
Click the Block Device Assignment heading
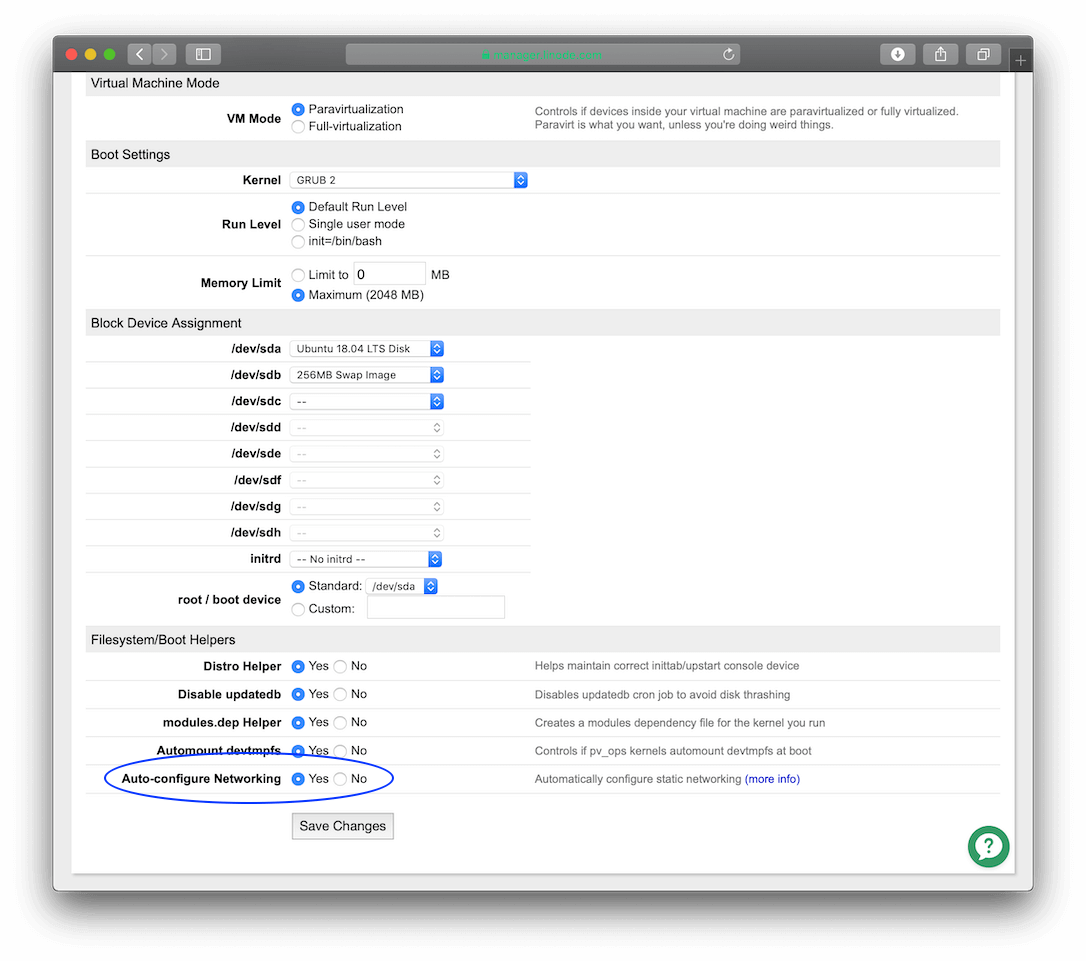[166, 323]
